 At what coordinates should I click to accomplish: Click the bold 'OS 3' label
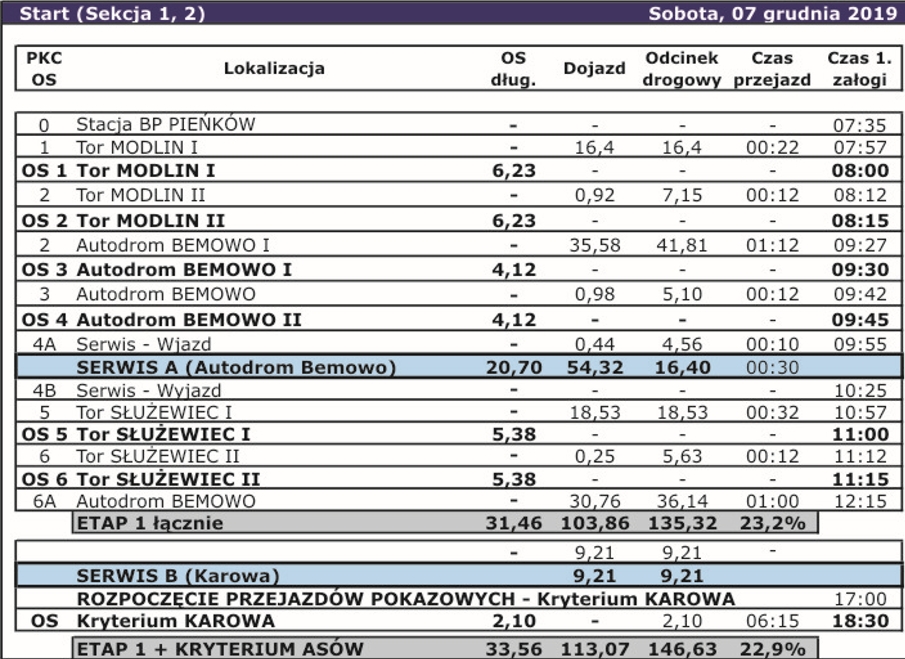44,269
